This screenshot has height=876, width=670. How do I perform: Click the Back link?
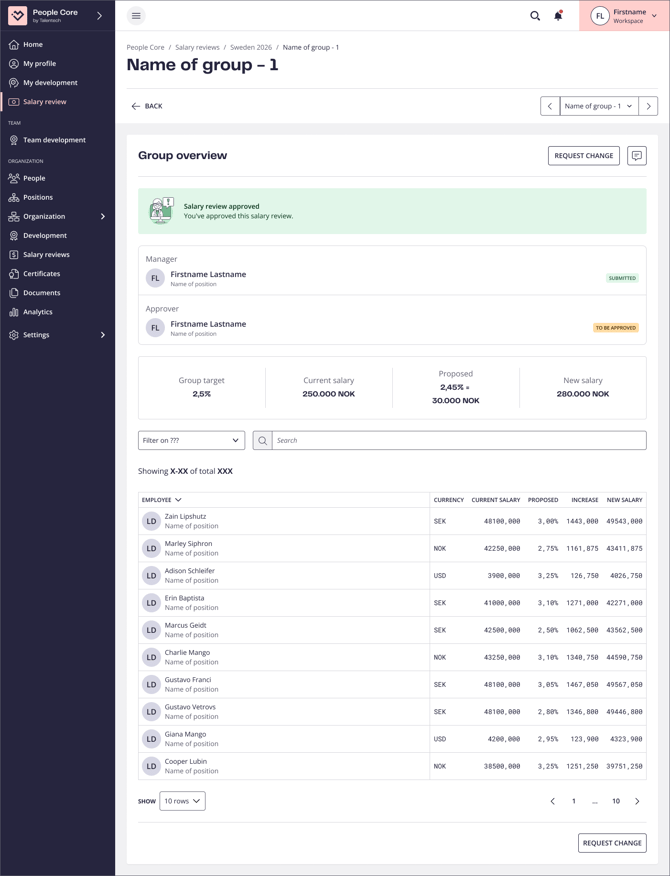coord(146,106)
